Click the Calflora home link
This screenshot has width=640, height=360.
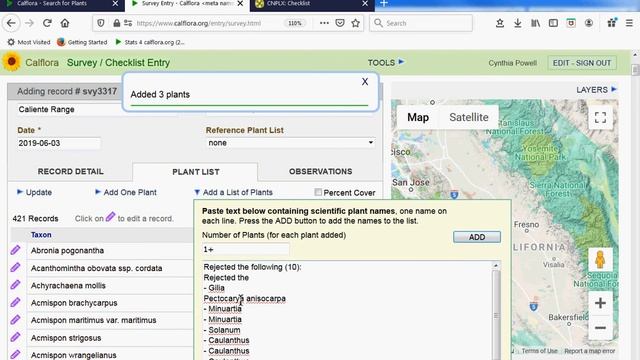click(x=42, y=63)
